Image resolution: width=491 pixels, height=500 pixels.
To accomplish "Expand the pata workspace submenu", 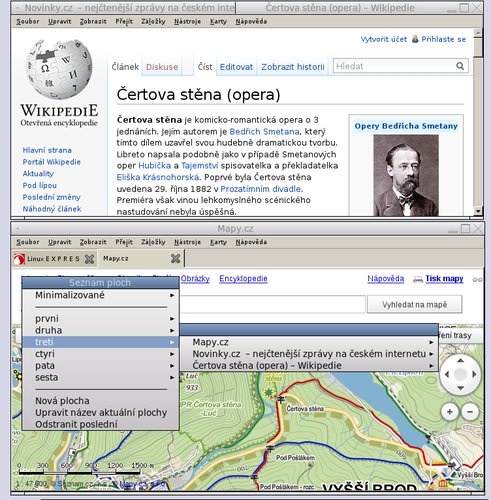I will click(x=101, y=366).
